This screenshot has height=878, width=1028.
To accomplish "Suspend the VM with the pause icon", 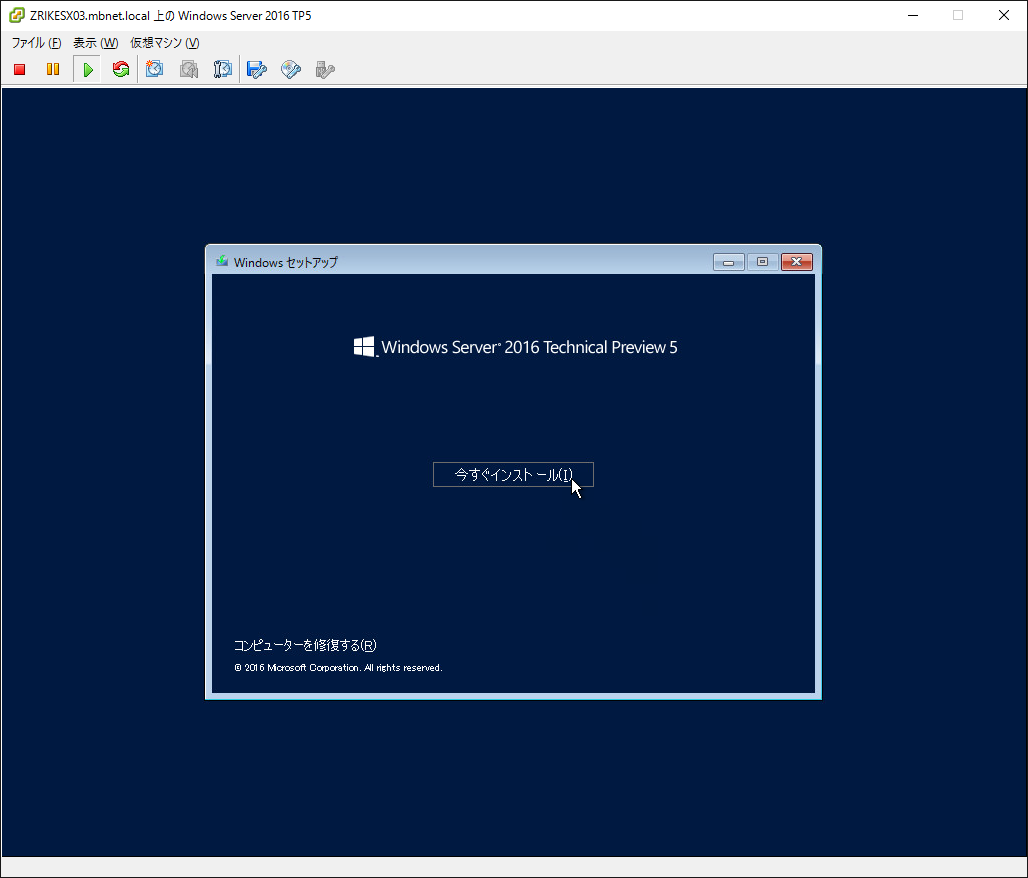I will [x=53, y=70].
